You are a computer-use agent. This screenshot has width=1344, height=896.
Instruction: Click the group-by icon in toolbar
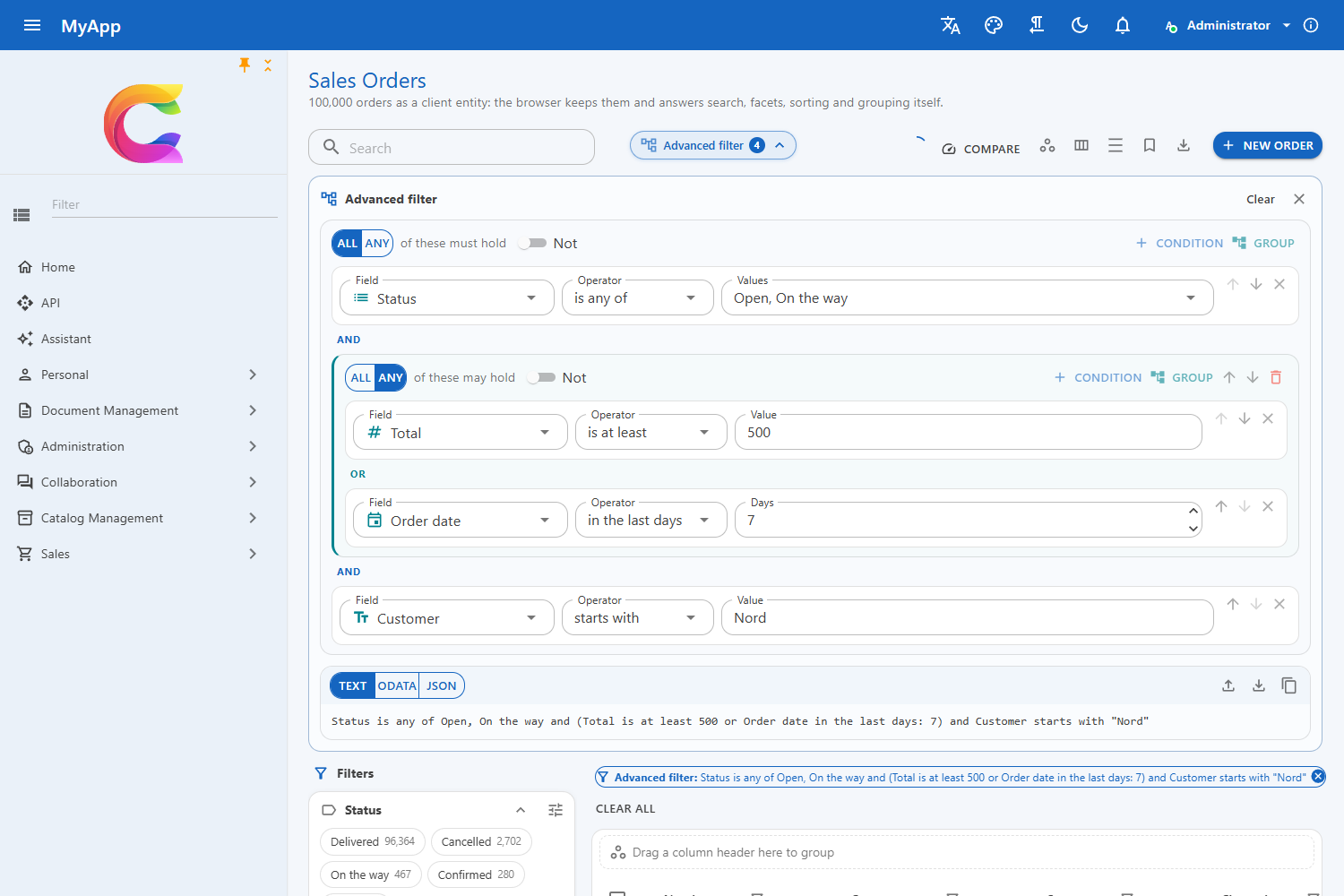click(x=1047, y=145)
